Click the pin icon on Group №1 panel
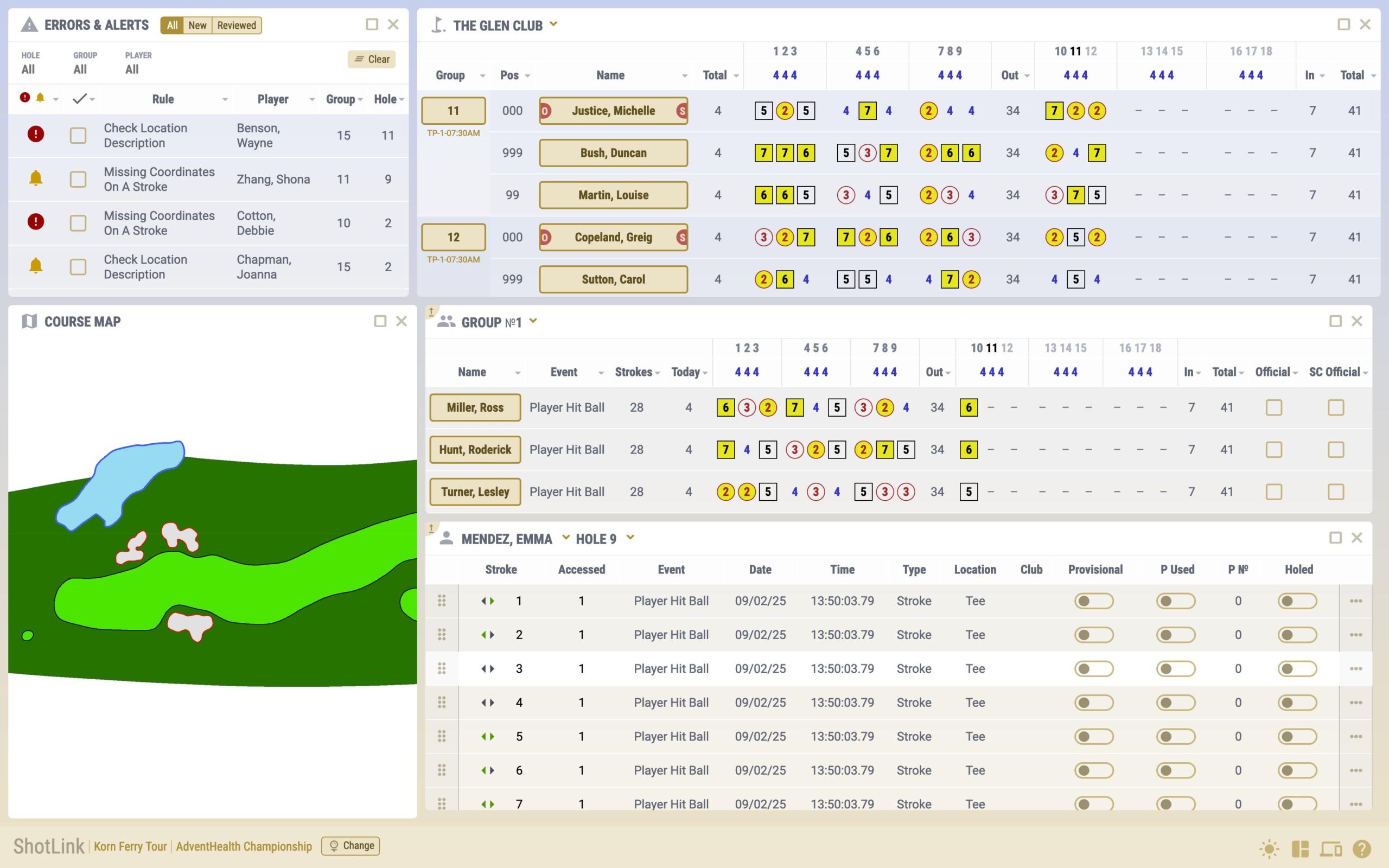1389x868 pixels. coord(431,312)
